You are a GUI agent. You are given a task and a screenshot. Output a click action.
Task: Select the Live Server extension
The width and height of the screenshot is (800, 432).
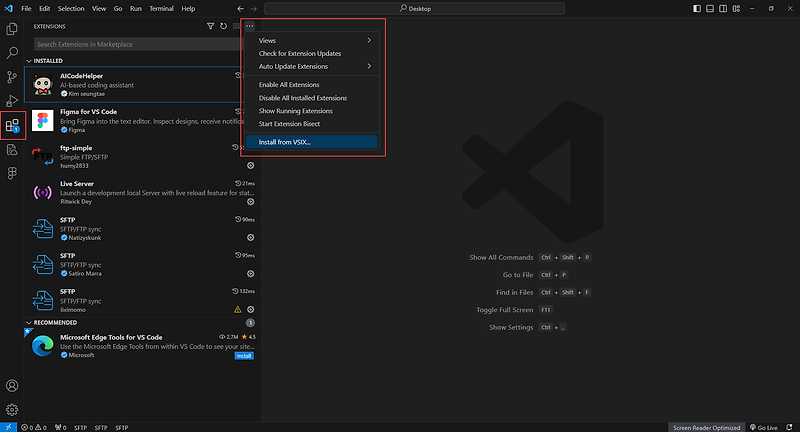143,192
